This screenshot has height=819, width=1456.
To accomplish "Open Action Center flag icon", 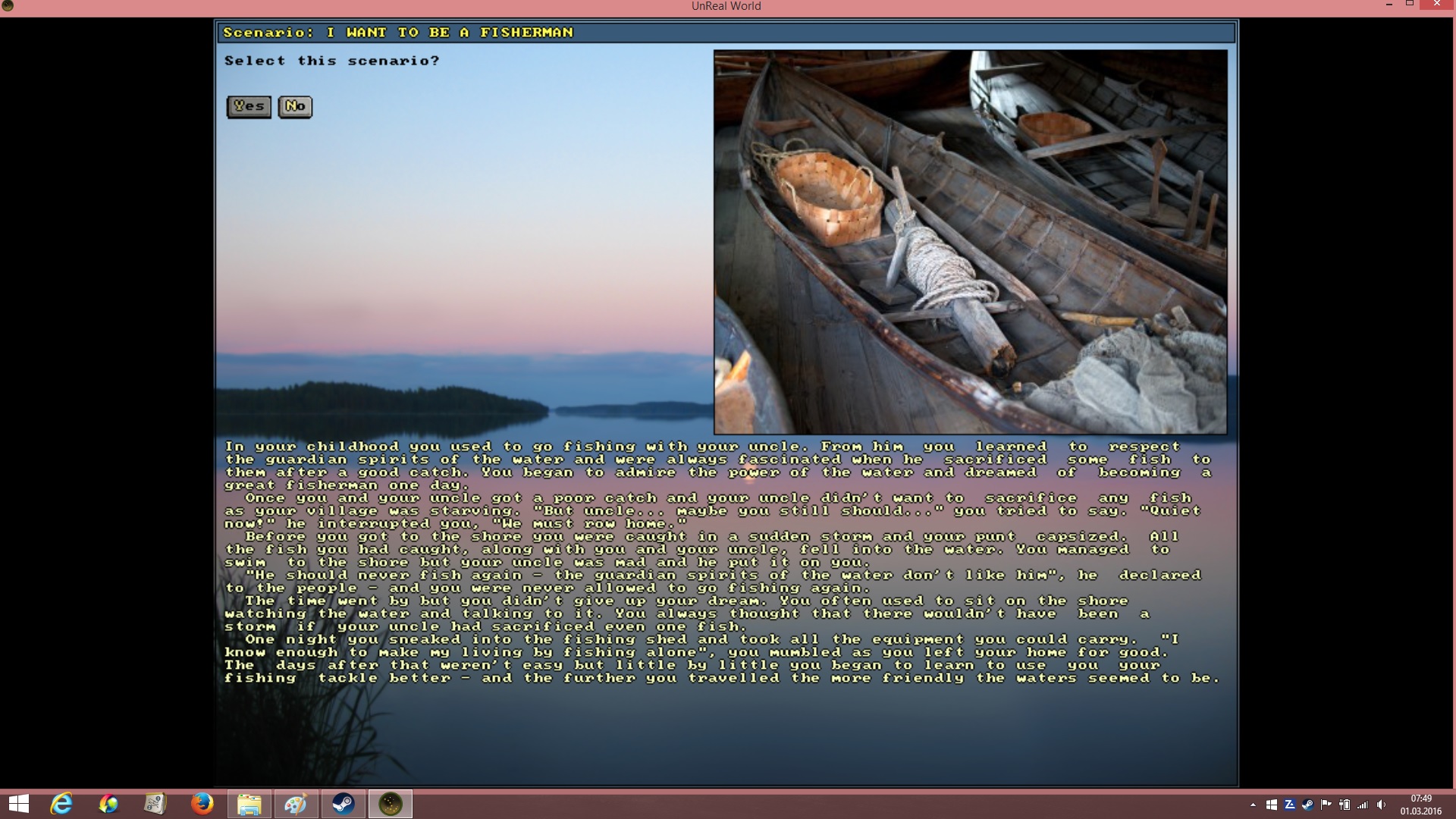I will click(1326, 805).
